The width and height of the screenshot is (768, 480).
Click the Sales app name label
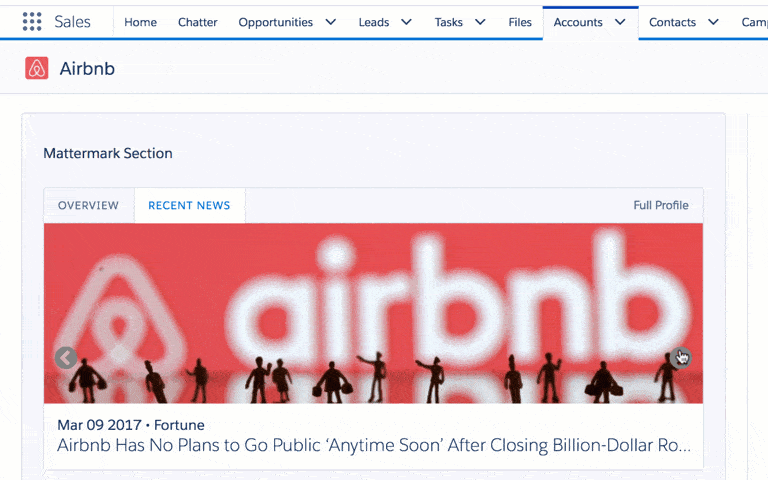72,22
